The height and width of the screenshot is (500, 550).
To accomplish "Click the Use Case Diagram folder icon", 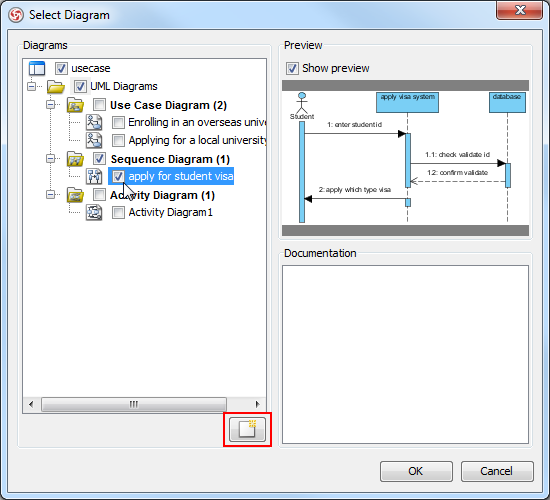I will tap(75, 105).
